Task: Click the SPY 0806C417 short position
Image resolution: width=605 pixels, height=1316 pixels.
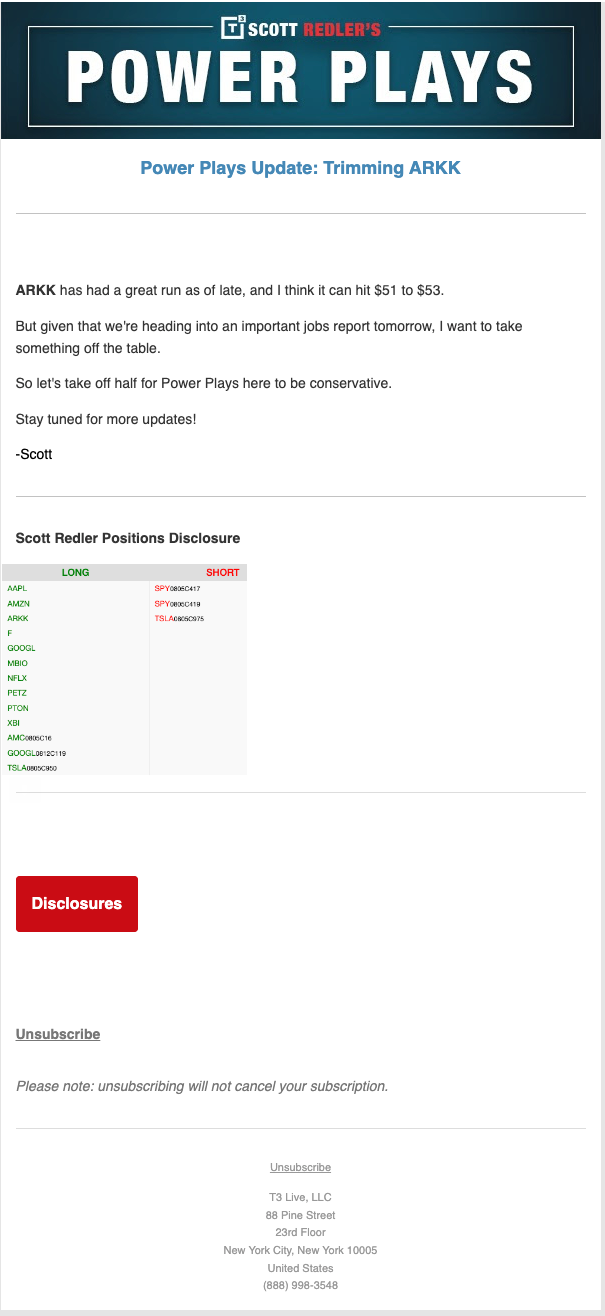Action: pos(177,588)
